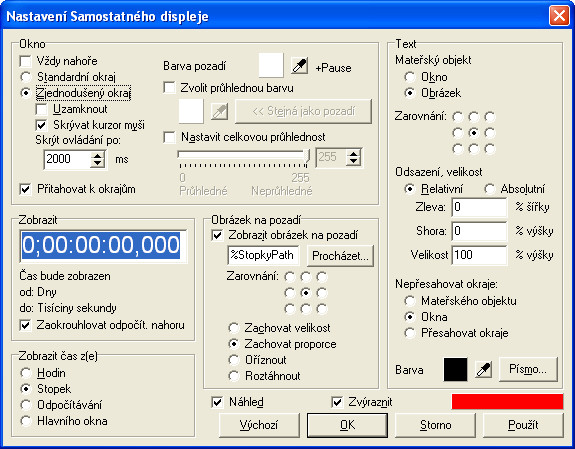575x449 pixels.
Task: Select Přesahovat okraje radio button
Action: pyautogui.click(x=409, y=333)
